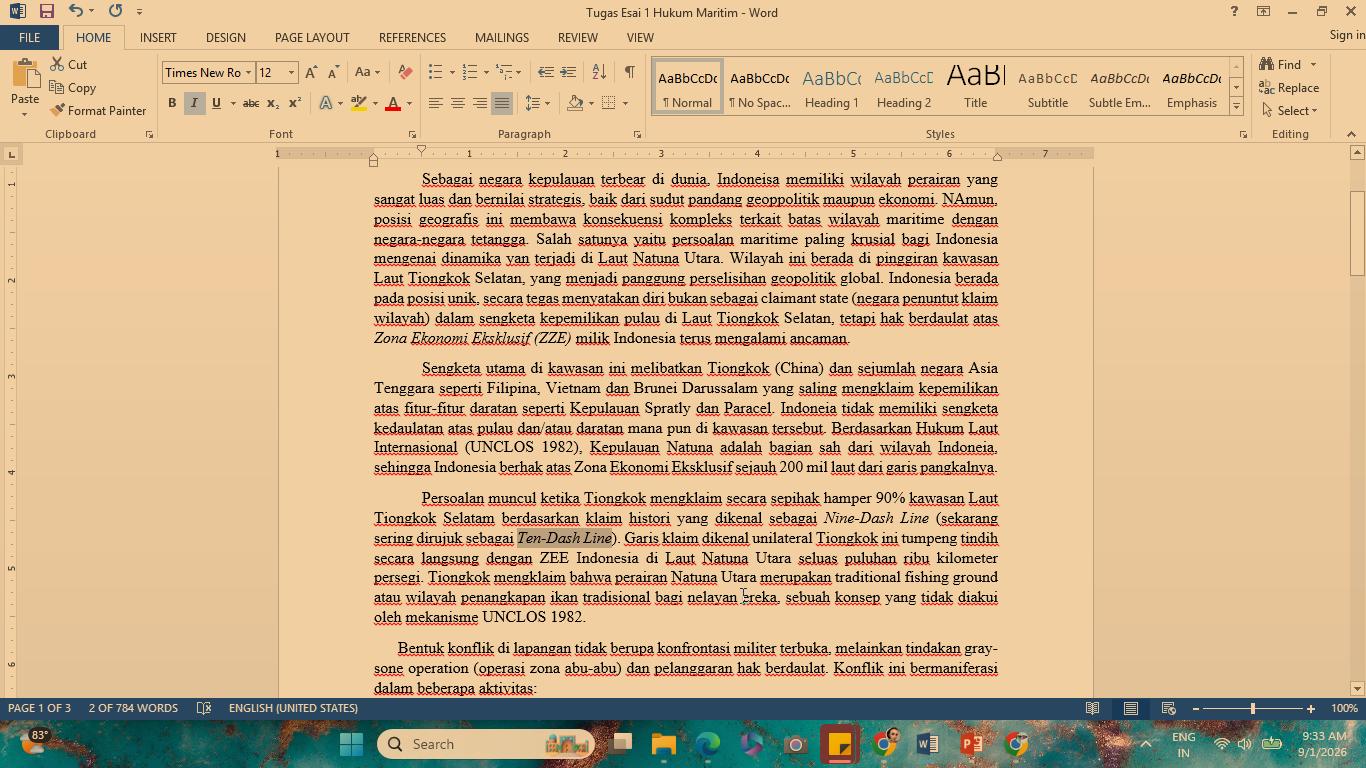Viewport: 1366px width, 768px height.
Task: Clear all formatting with eraser icon
Action: (x=405, y=72)
